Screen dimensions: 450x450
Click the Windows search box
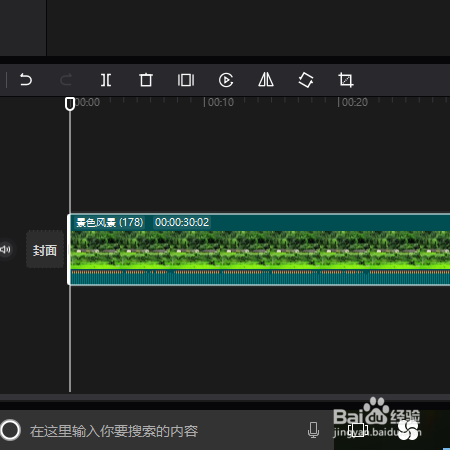[167, 431]
